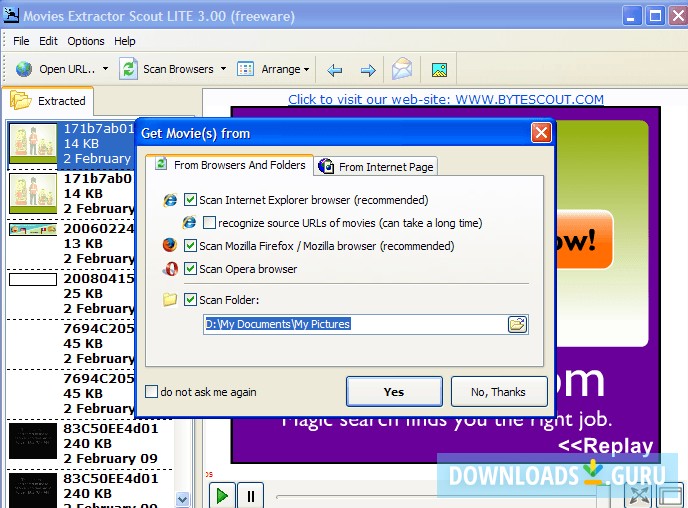Switch to From Internet Page tab

tap(376, 167)
